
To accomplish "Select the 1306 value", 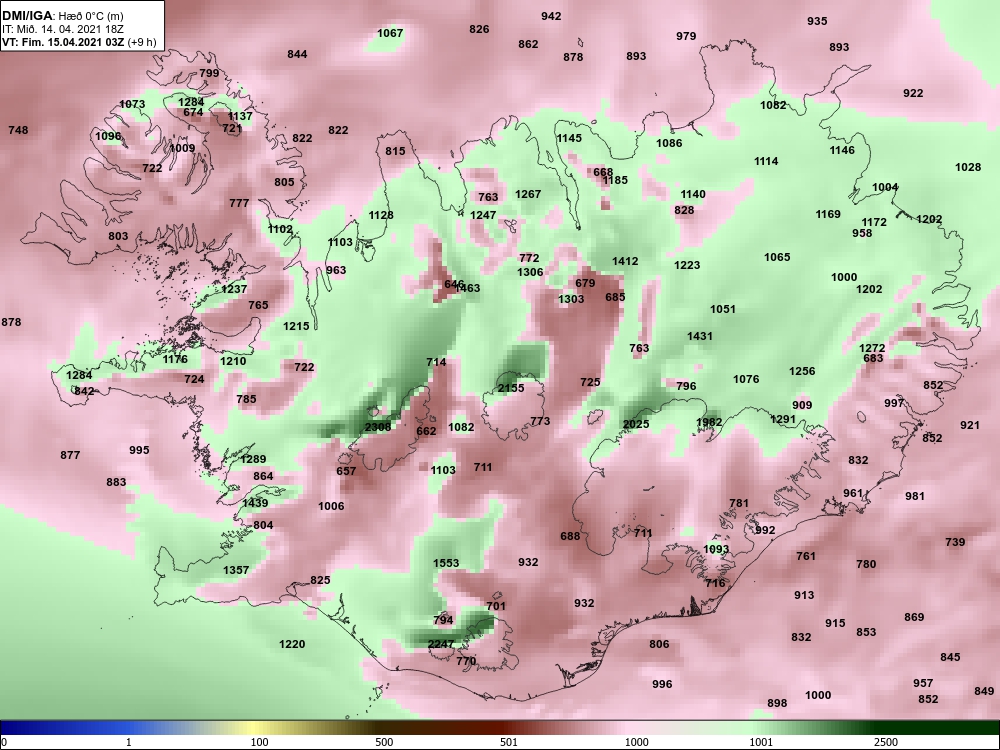I will 530,272.
